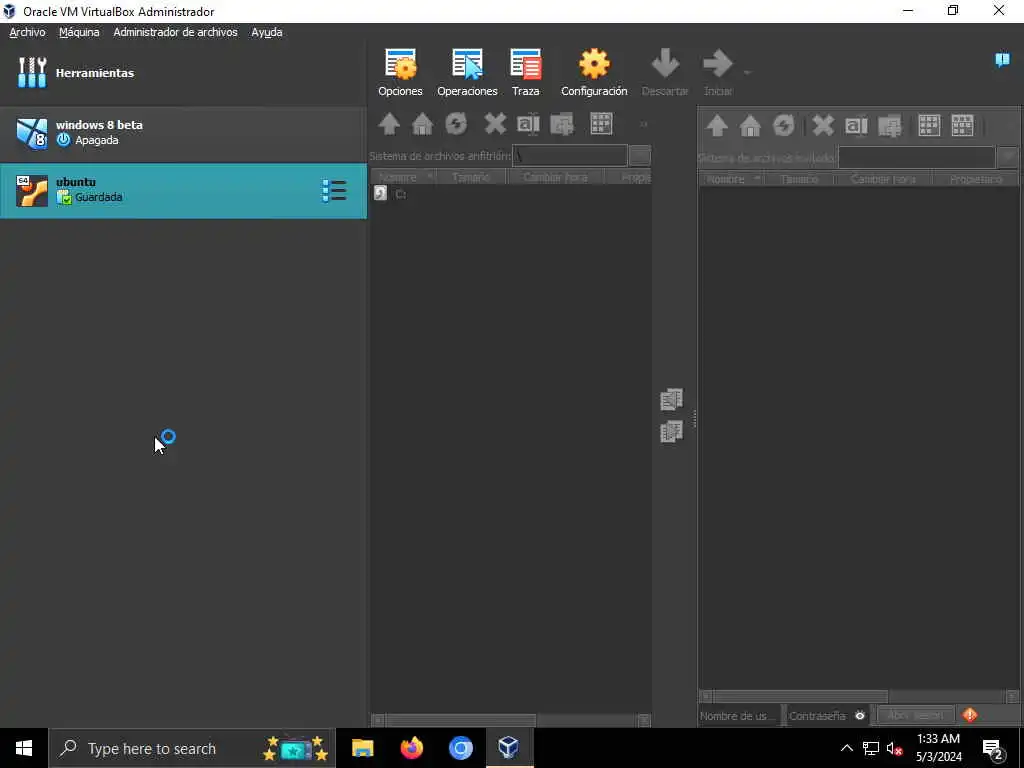This screenshot has width=1024, height=768.
Task: Rename item in guest file panel
Action: [856, 125]
